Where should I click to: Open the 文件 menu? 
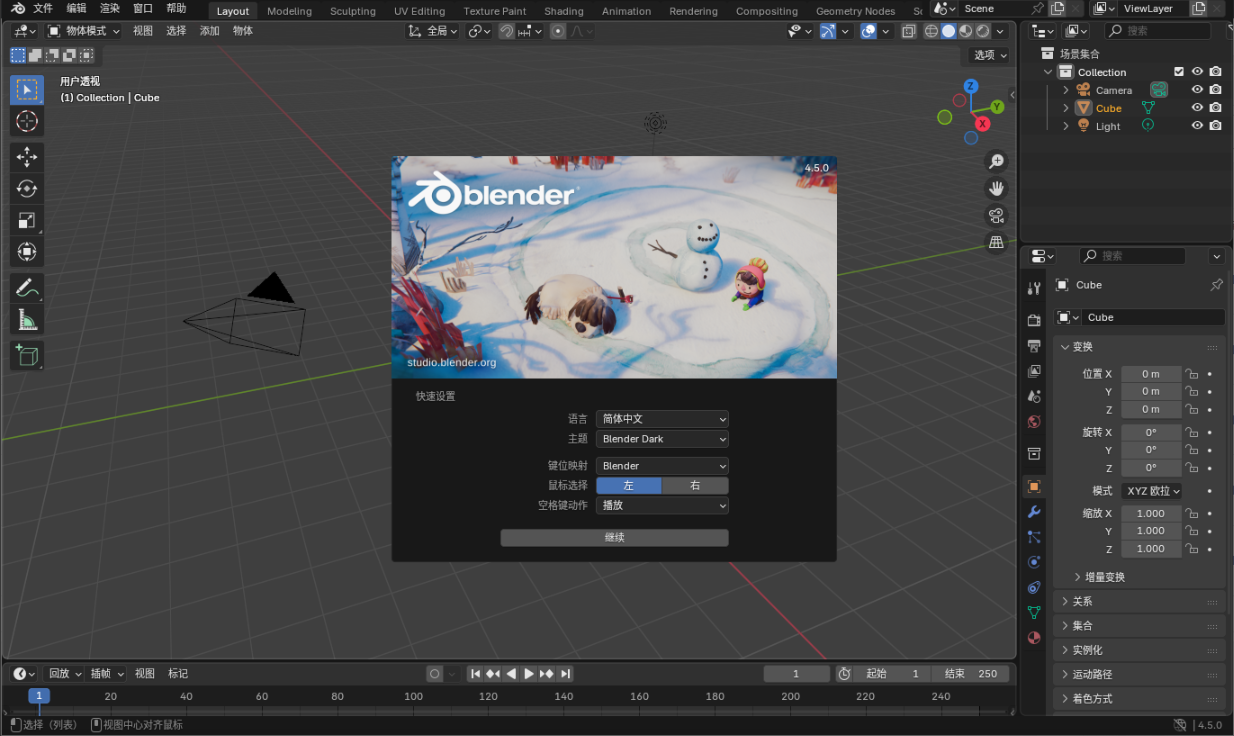tap(43, 9)
